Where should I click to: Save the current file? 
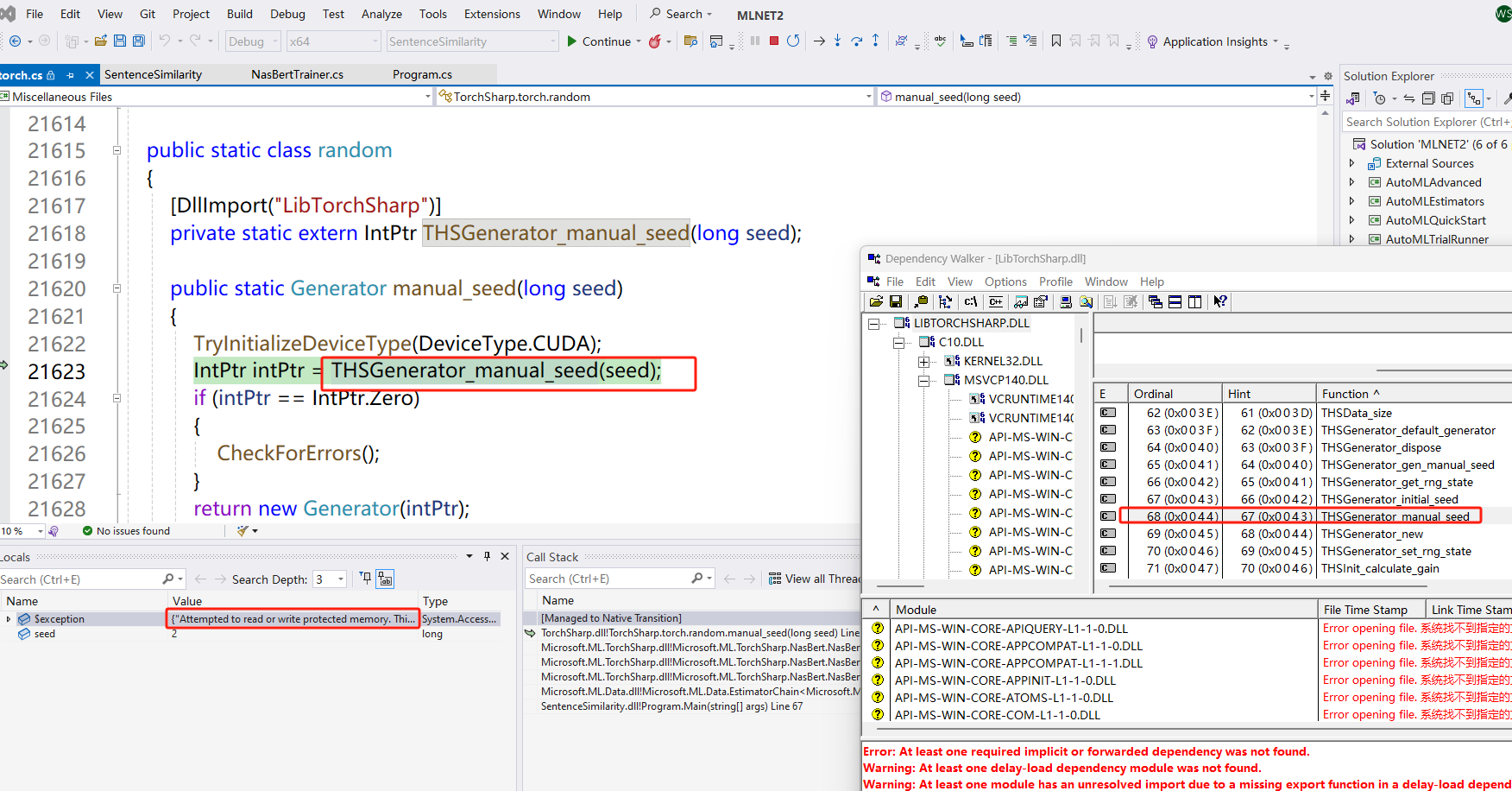(x=120, y=41)
